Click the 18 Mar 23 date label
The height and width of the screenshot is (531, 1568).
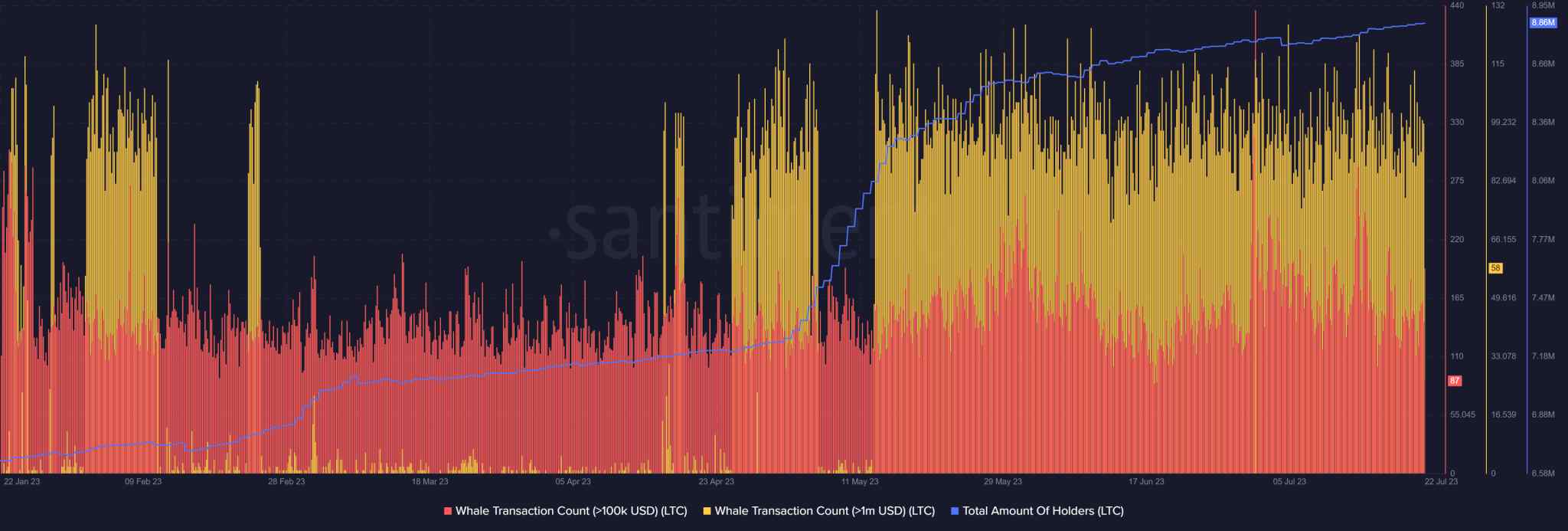tap(430, 482)
